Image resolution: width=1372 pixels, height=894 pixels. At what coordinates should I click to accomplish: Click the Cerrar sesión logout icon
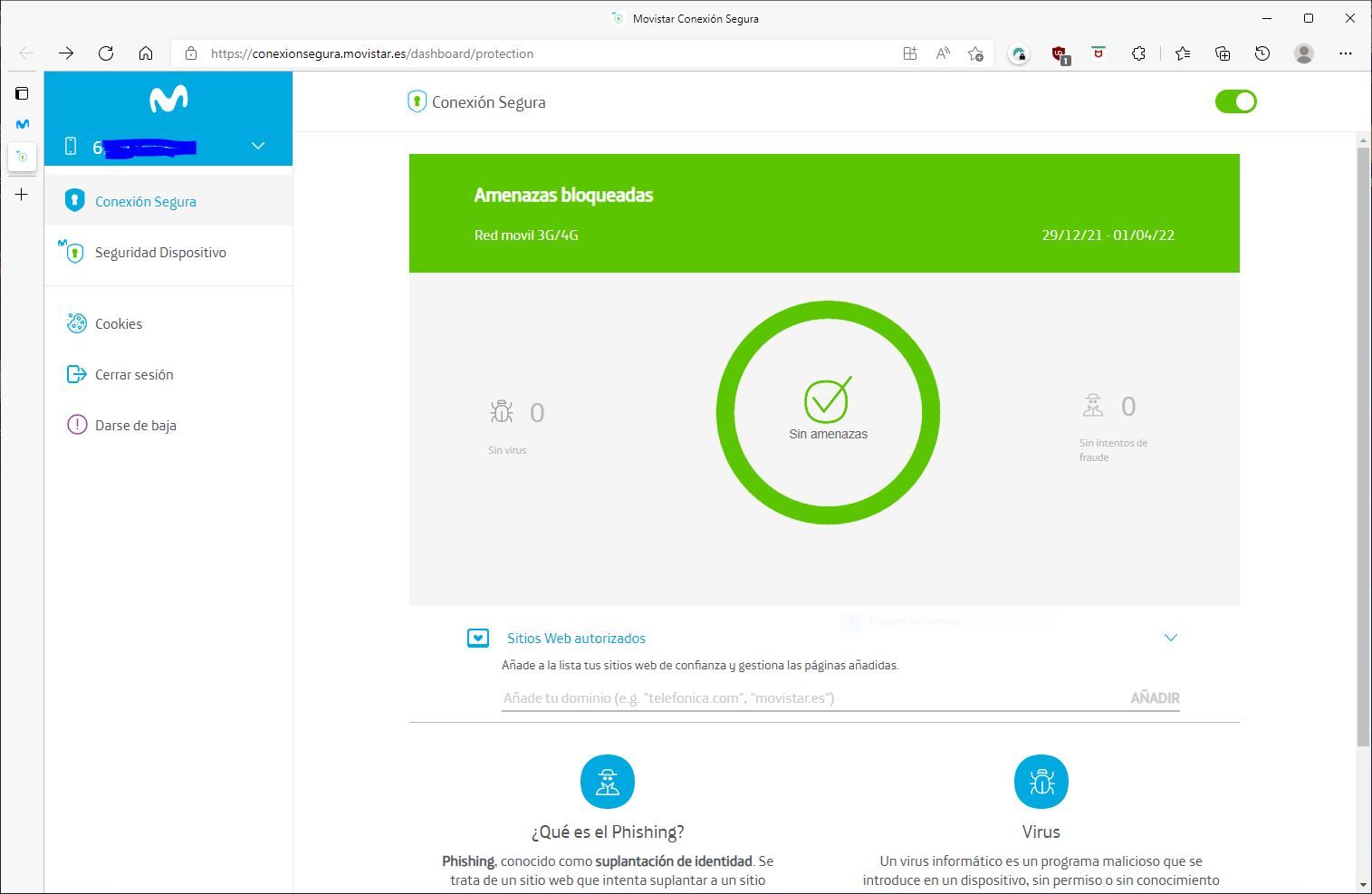(77, 374)
